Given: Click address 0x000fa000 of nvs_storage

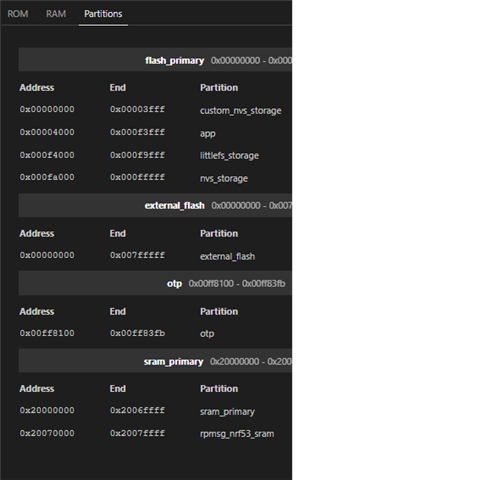Looking at the screenshot, I should click(47, 177).
